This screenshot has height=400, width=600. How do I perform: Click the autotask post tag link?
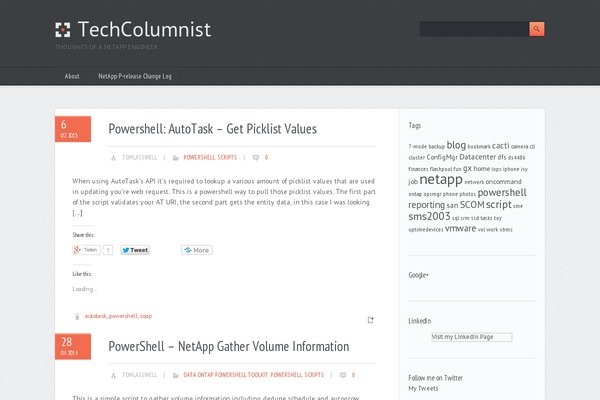[95, 316]
